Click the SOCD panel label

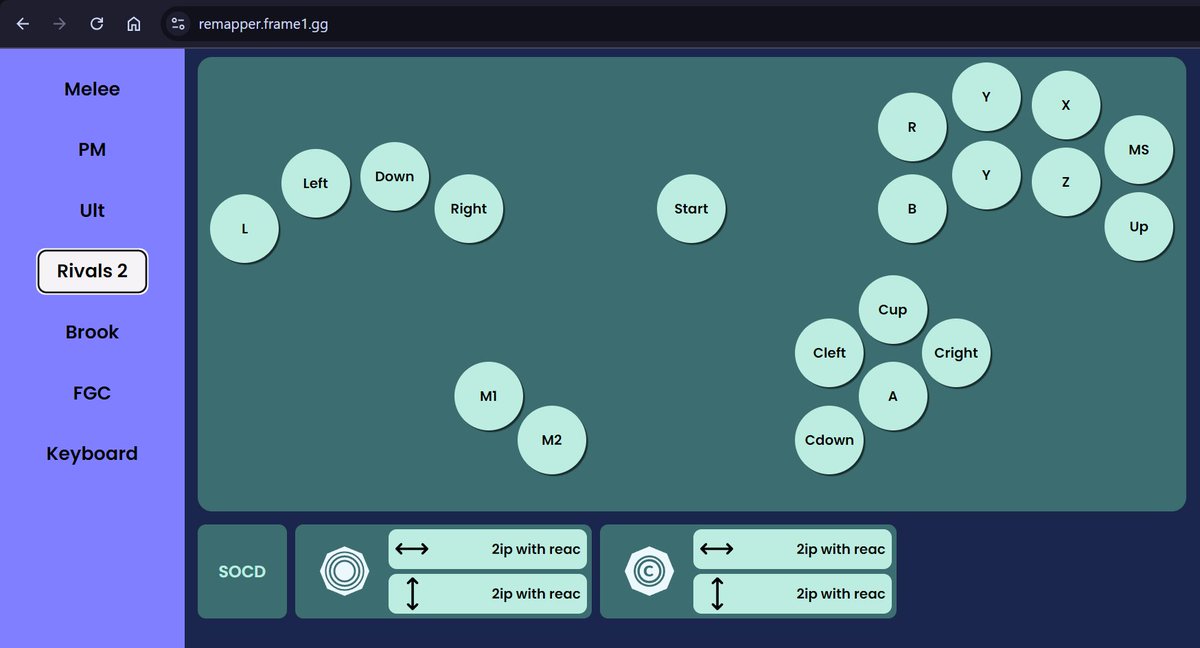click(x=242, y=572)
